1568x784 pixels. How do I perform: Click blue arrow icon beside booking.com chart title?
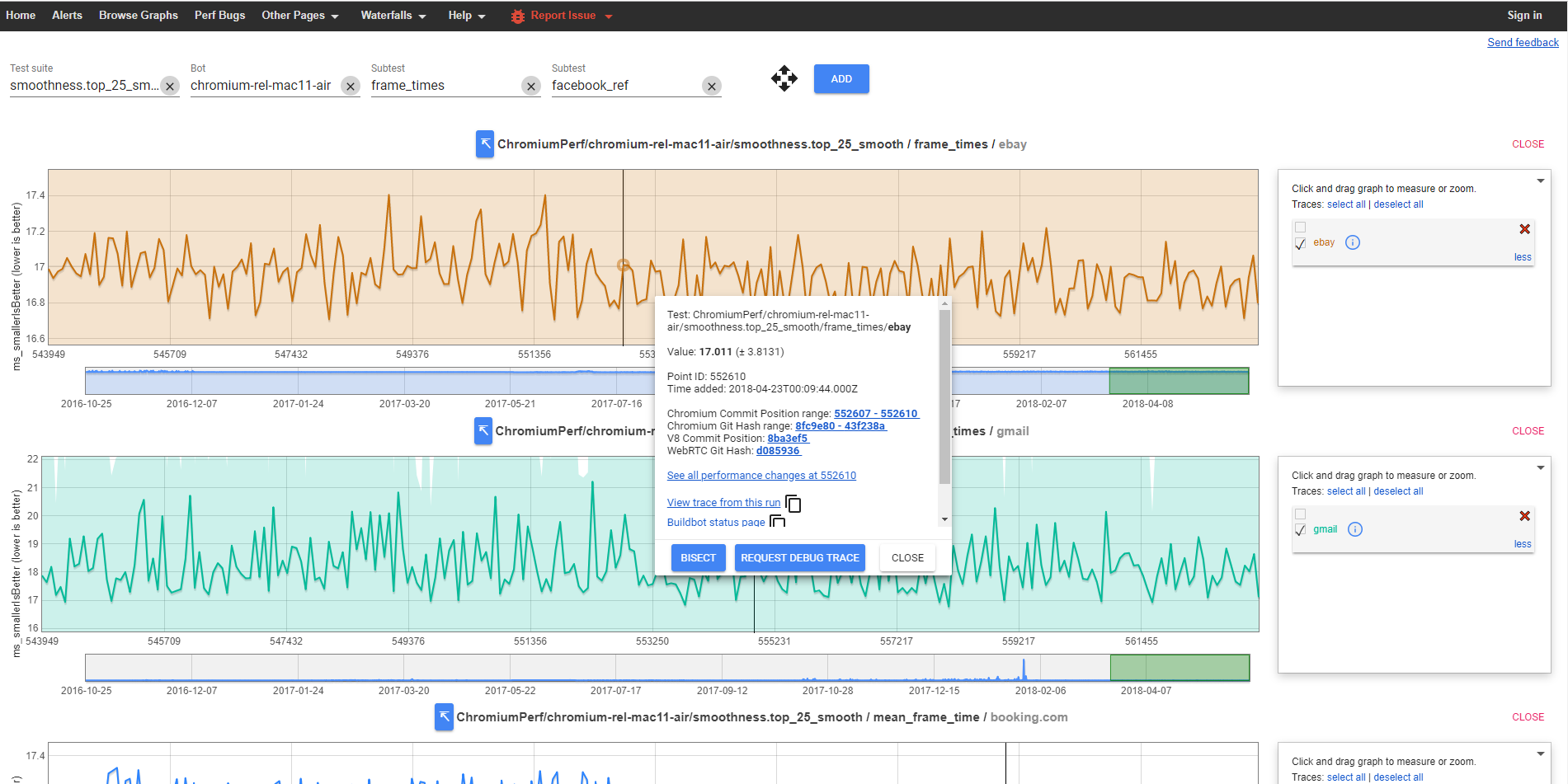444,717
